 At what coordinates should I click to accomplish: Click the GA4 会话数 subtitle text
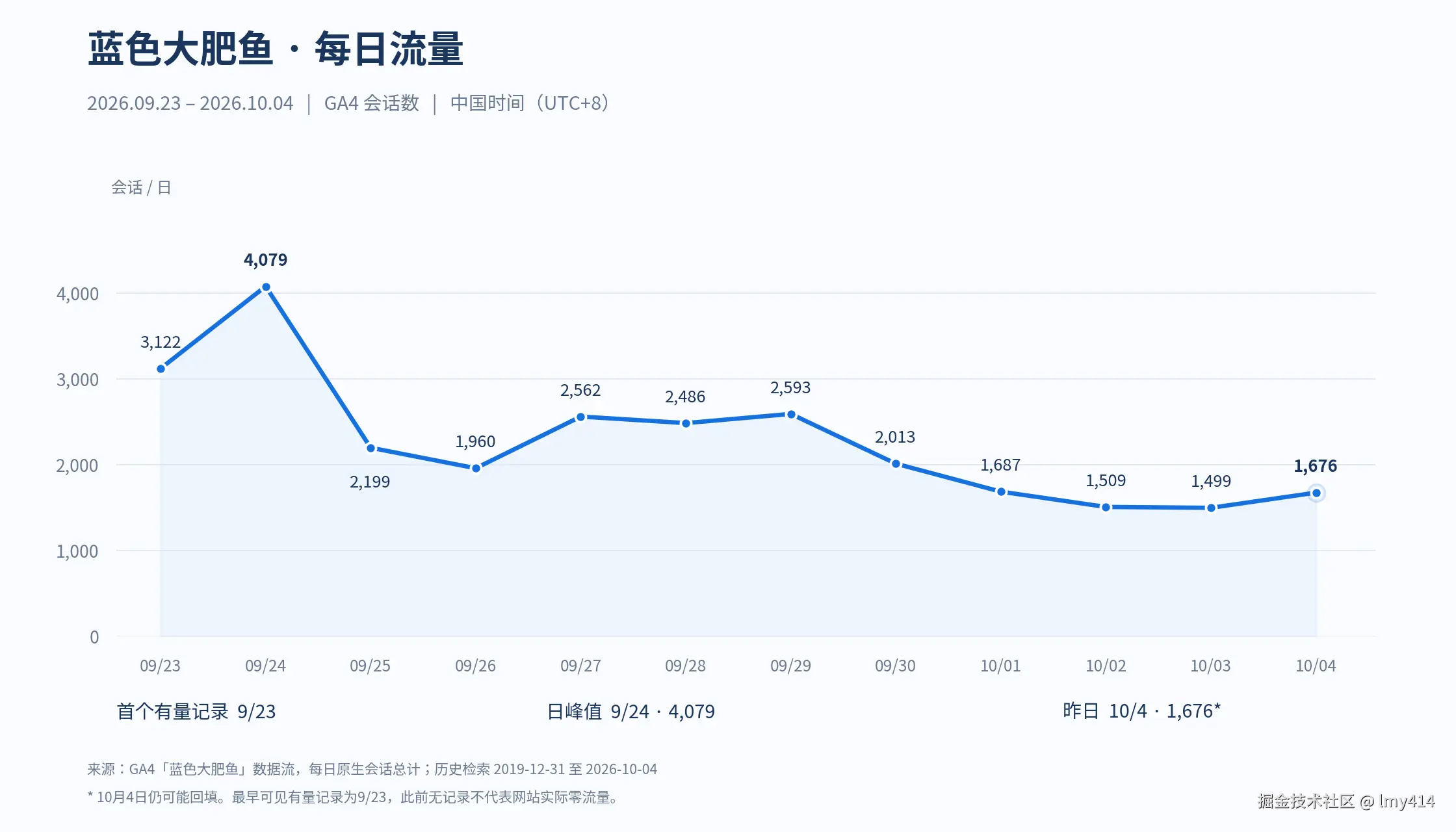click(x=372, y=103)
